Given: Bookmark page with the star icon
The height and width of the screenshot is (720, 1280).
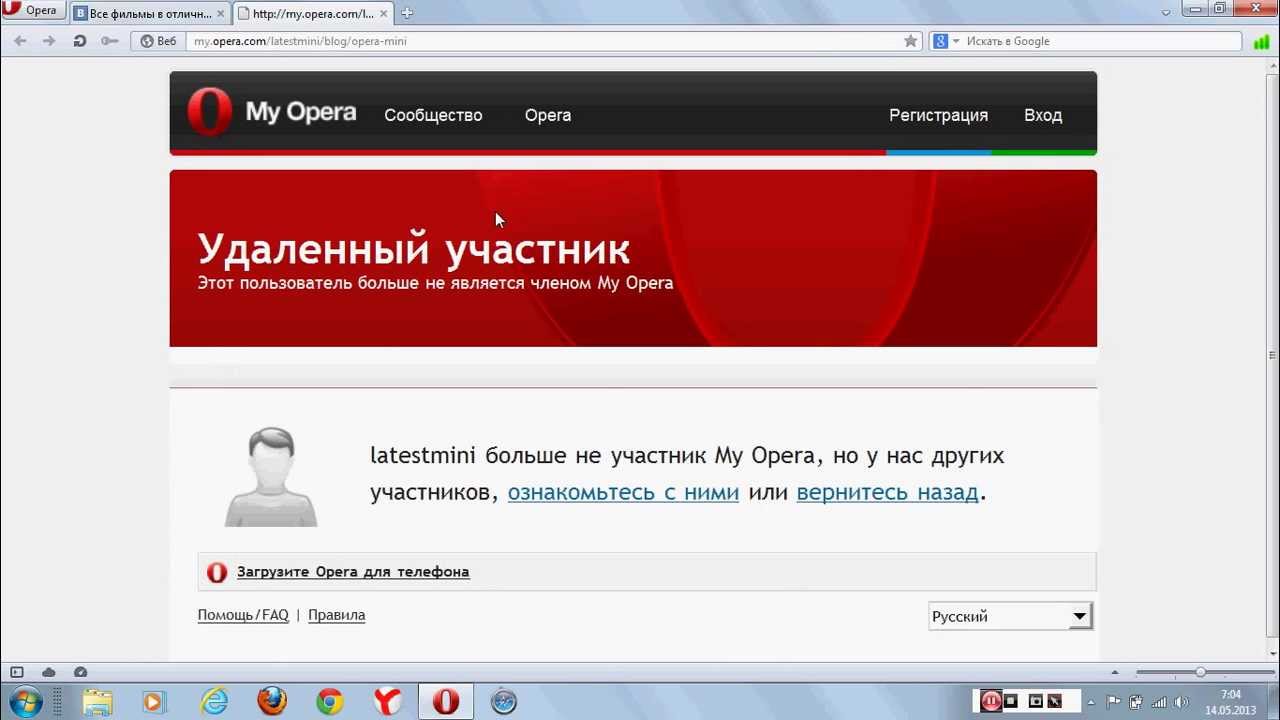Looking at the screenshot, I should pyautogui.click(x=910, y=41).
